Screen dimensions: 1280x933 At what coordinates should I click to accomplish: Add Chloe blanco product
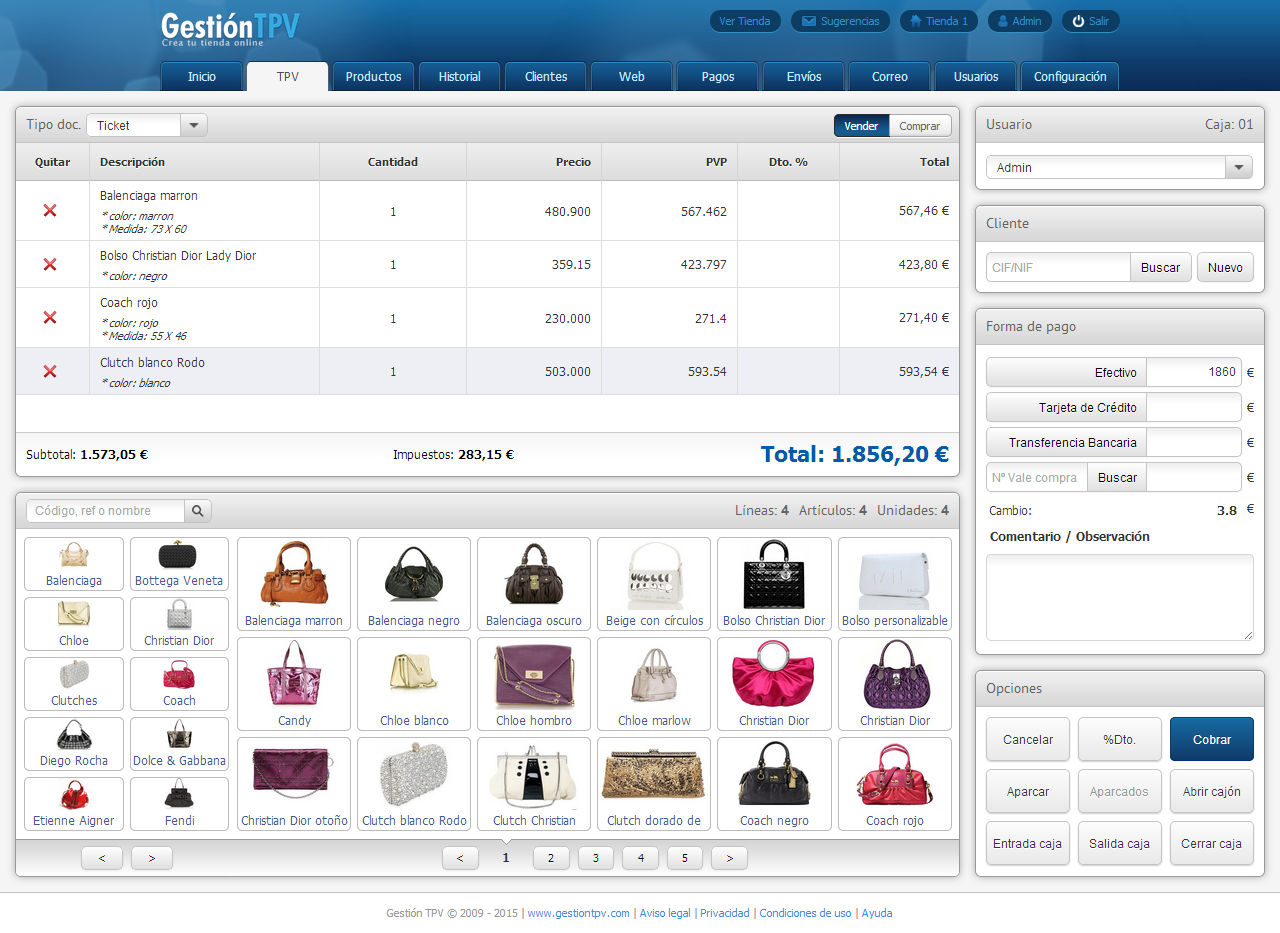[x=414, y=684]
